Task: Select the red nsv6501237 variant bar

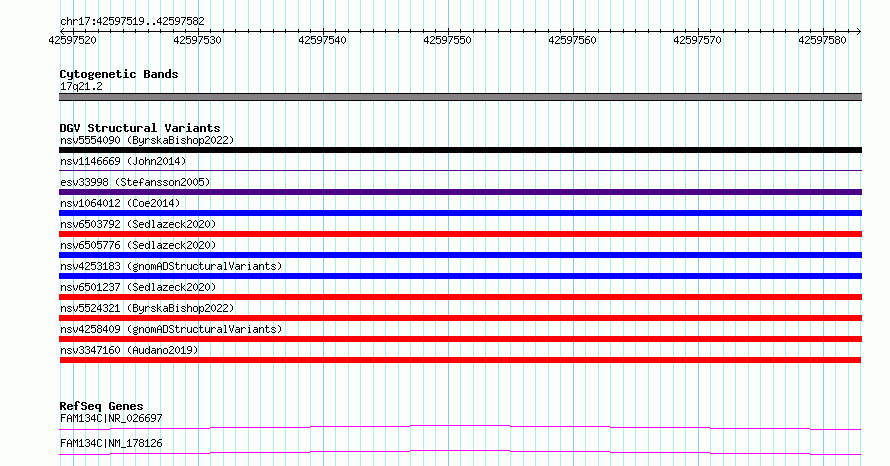Action: click(x=460, y=297)
